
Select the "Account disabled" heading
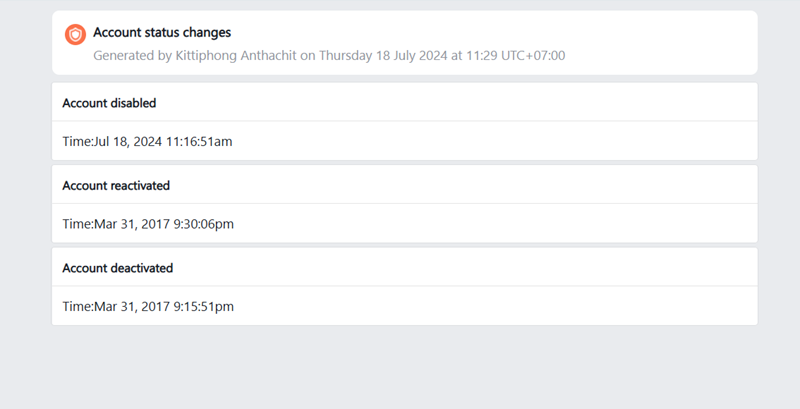click(109, 103)
